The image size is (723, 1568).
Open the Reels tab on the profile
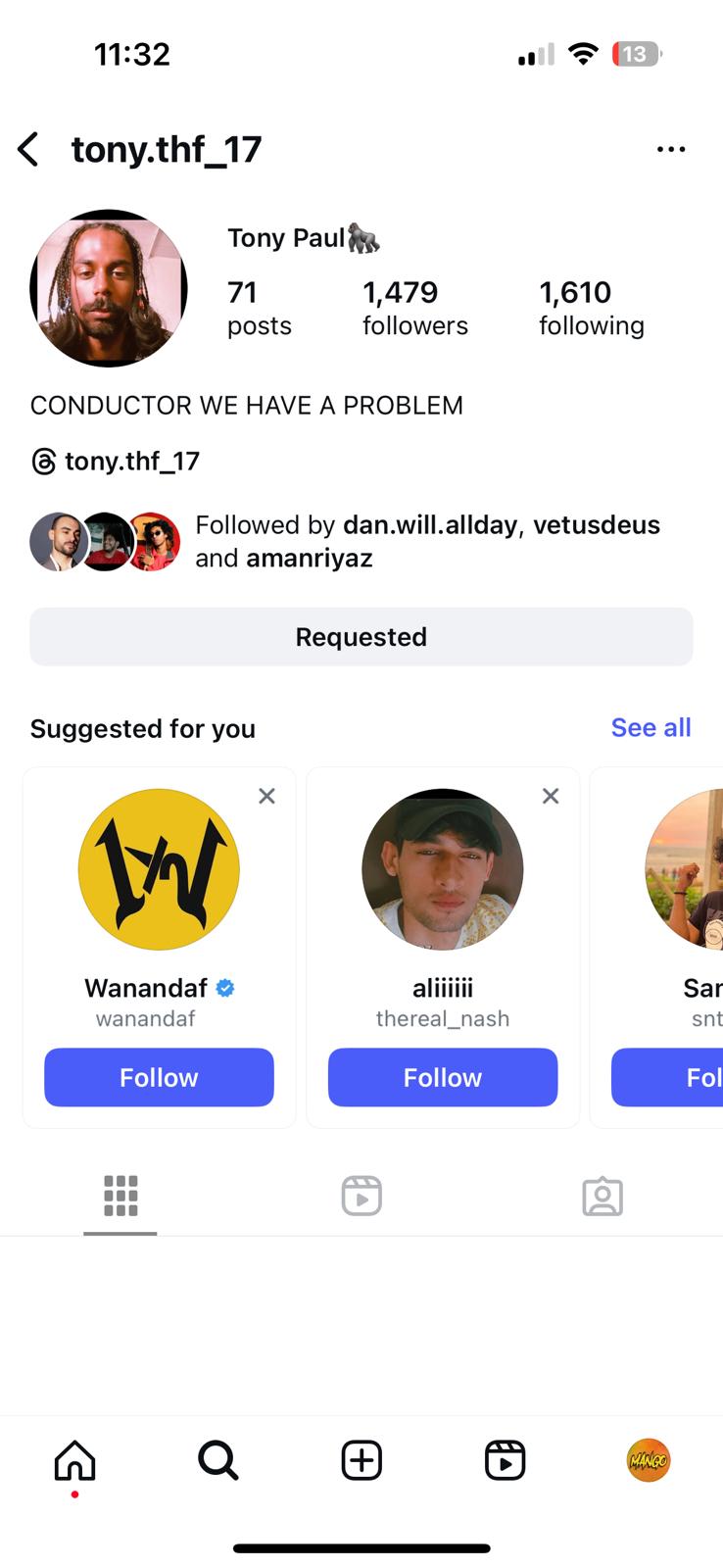(x=361, y=1196)
